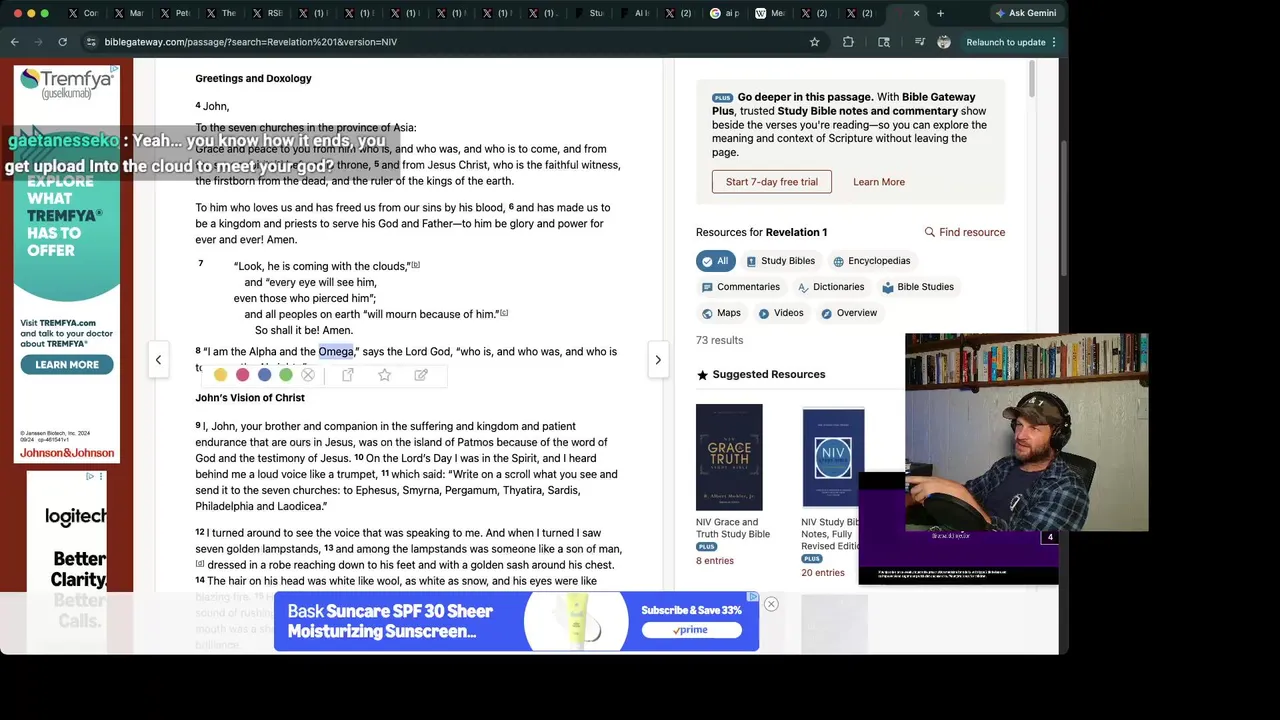Click the share icon in verse toolbar
Image resolution: width=1280 pixels, height=720 pixels.
(x=348, y=375)
